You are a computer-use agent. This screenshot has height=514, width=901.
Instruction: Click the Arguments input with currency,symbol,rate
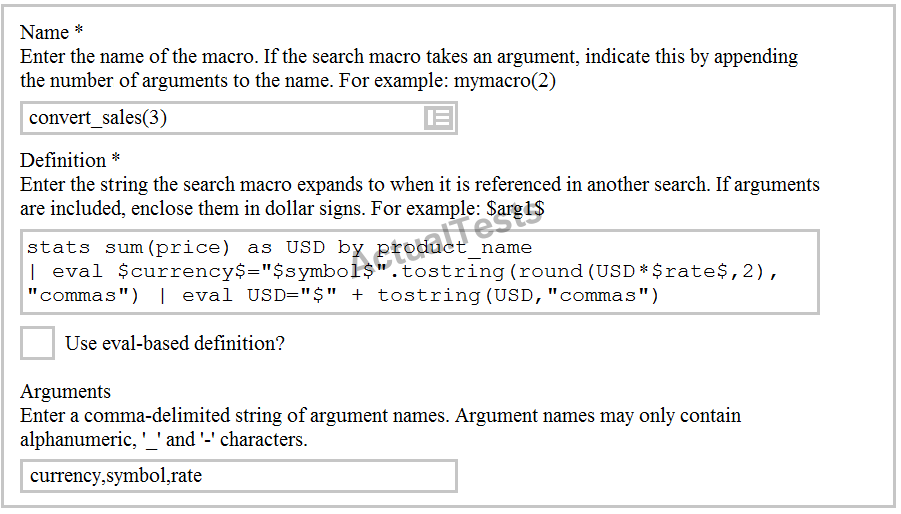tap(238, 476)
